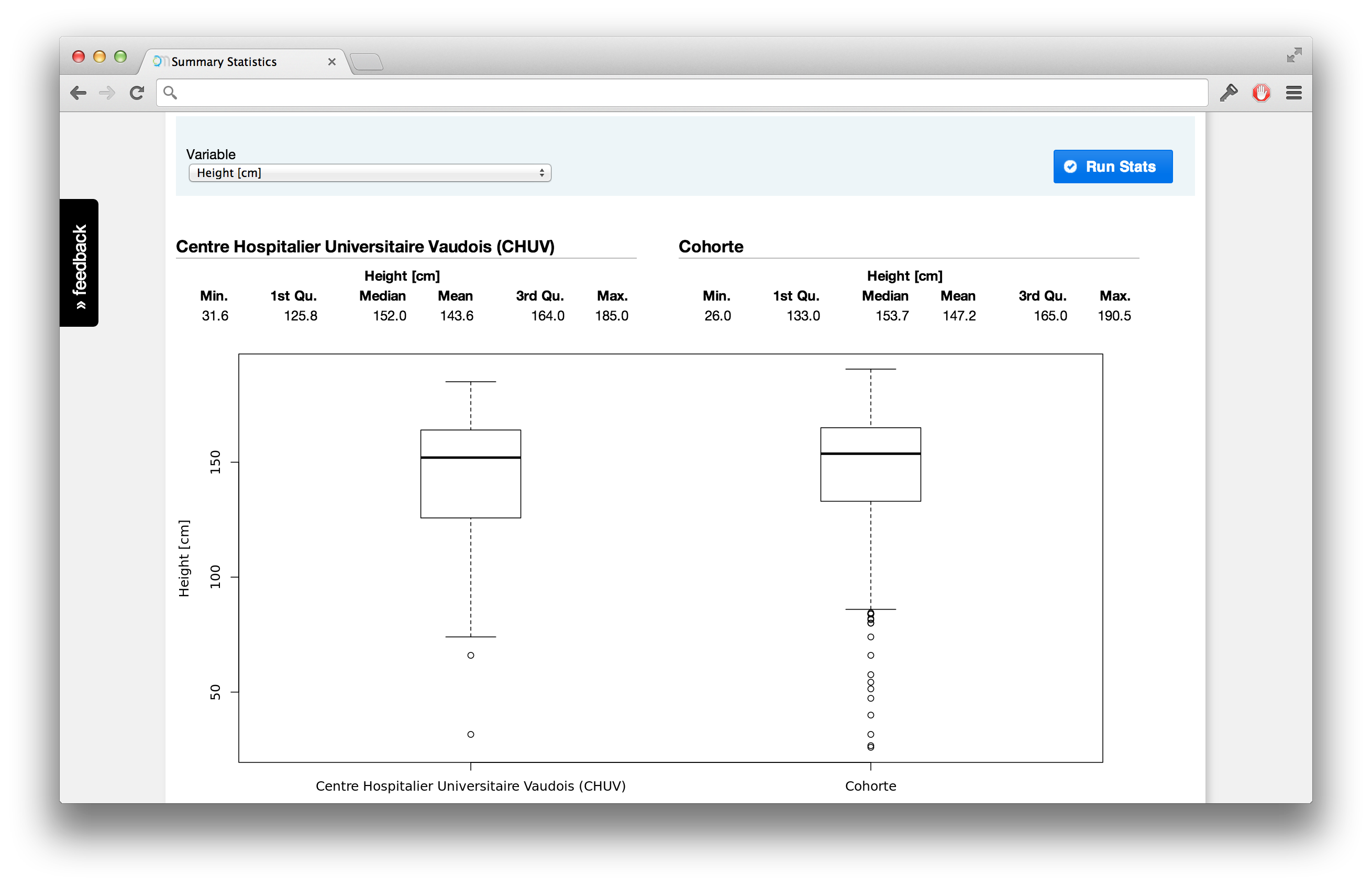
Task: Click the CHUV Min. value 31.6
Action: click(215, 316)
